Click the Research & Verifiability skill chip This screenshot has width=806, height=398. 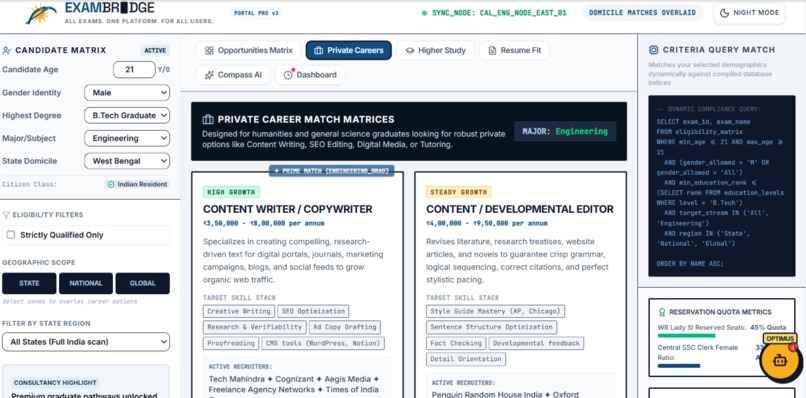pyautogui.click(x=254, y=327)
